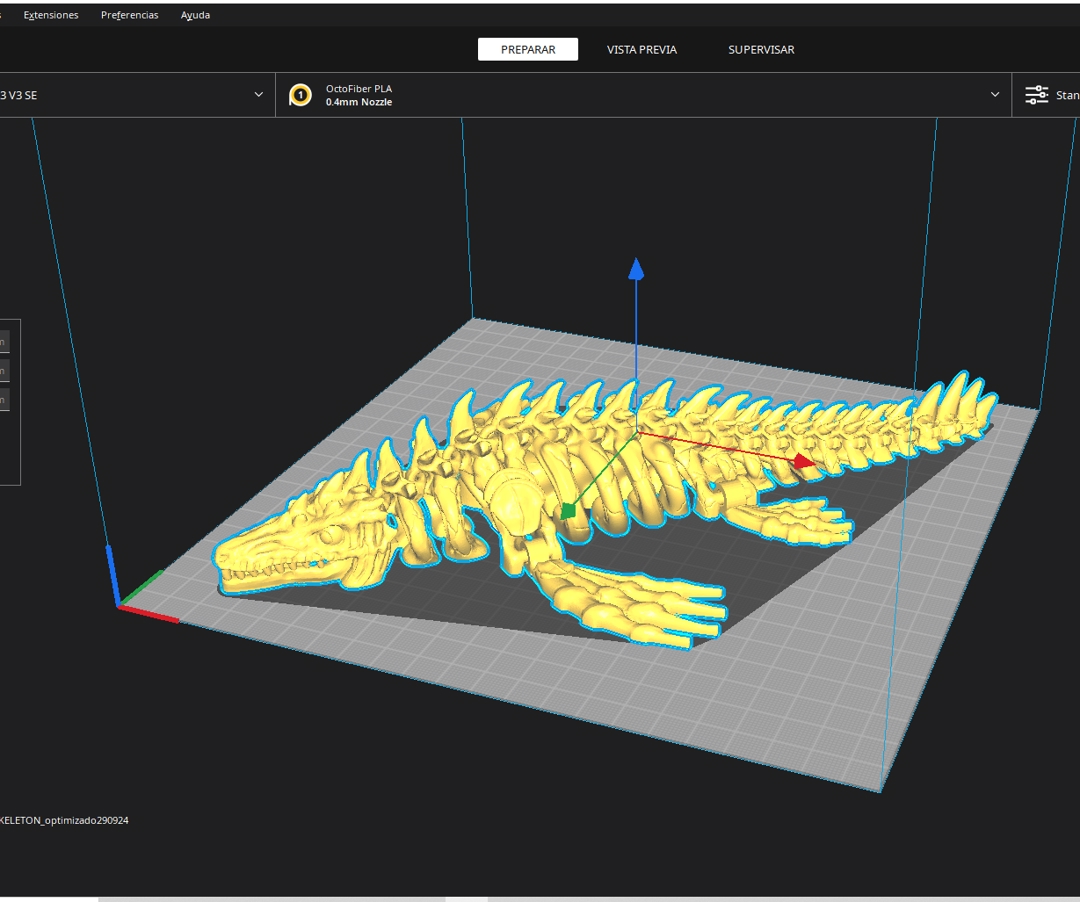The height and width of the screenshot is (902, 1080).
Task: Open the print settings sliders icon
Action: coord(1037,95)
